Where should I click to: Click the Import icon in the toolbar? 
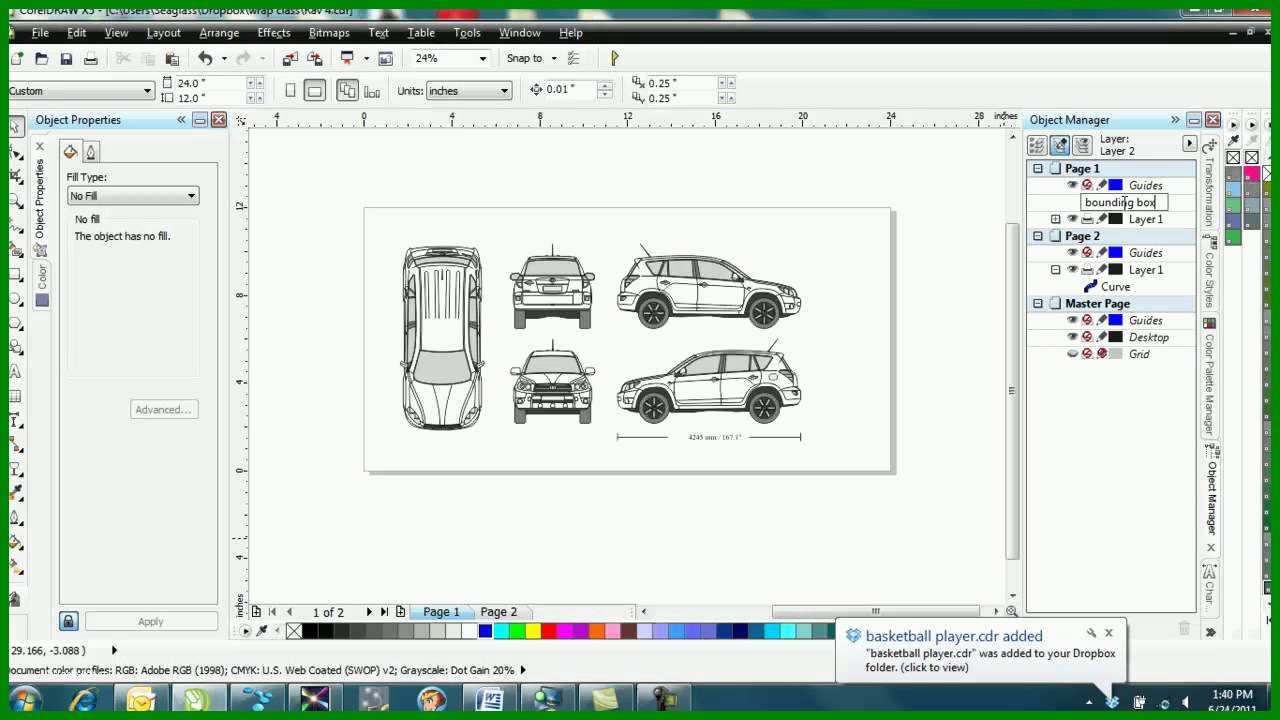point(291,59)
